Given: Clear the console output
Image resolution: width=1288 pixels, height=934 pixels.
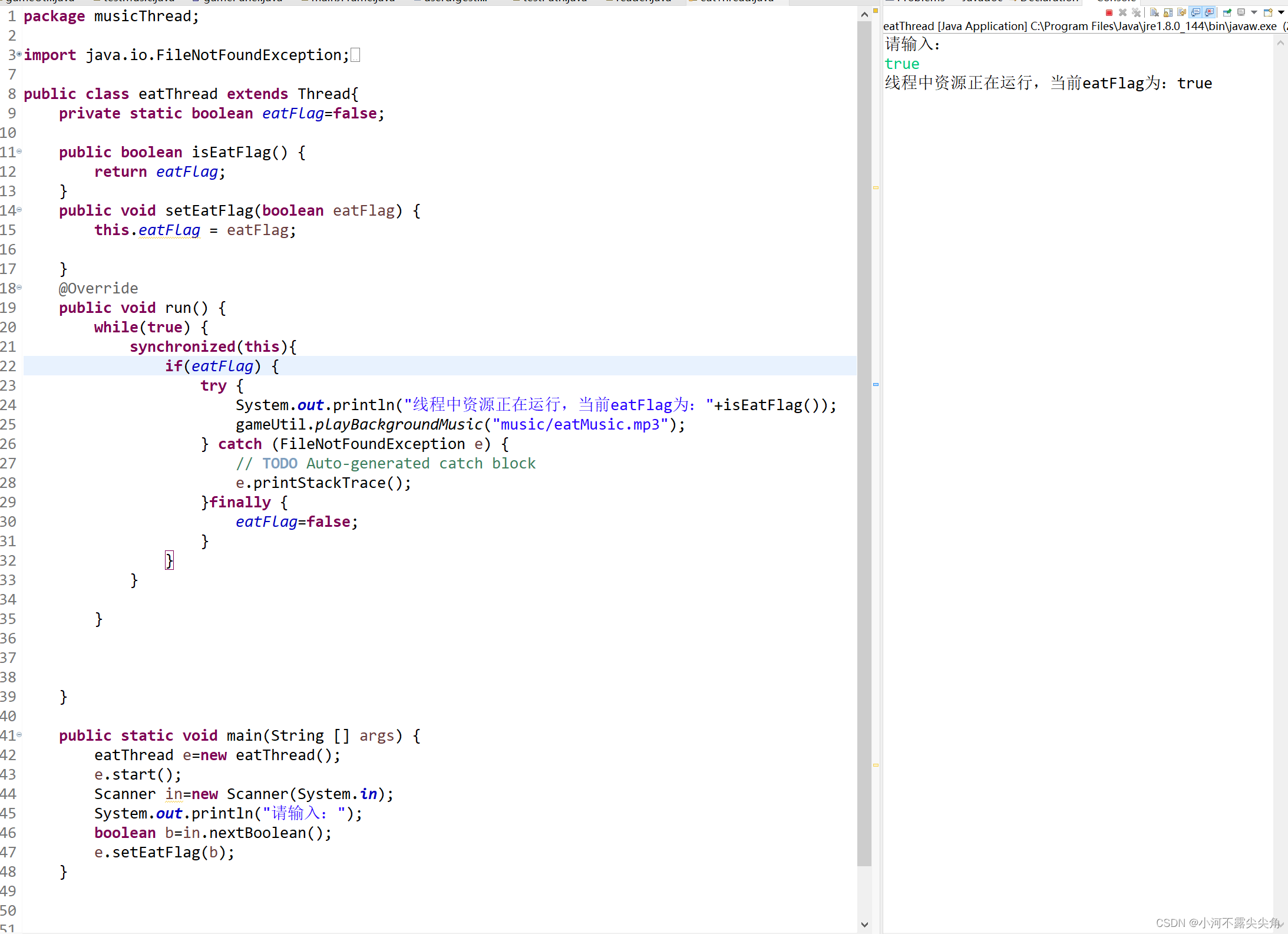Looking at the screenshot, I should coord(1154,12).
